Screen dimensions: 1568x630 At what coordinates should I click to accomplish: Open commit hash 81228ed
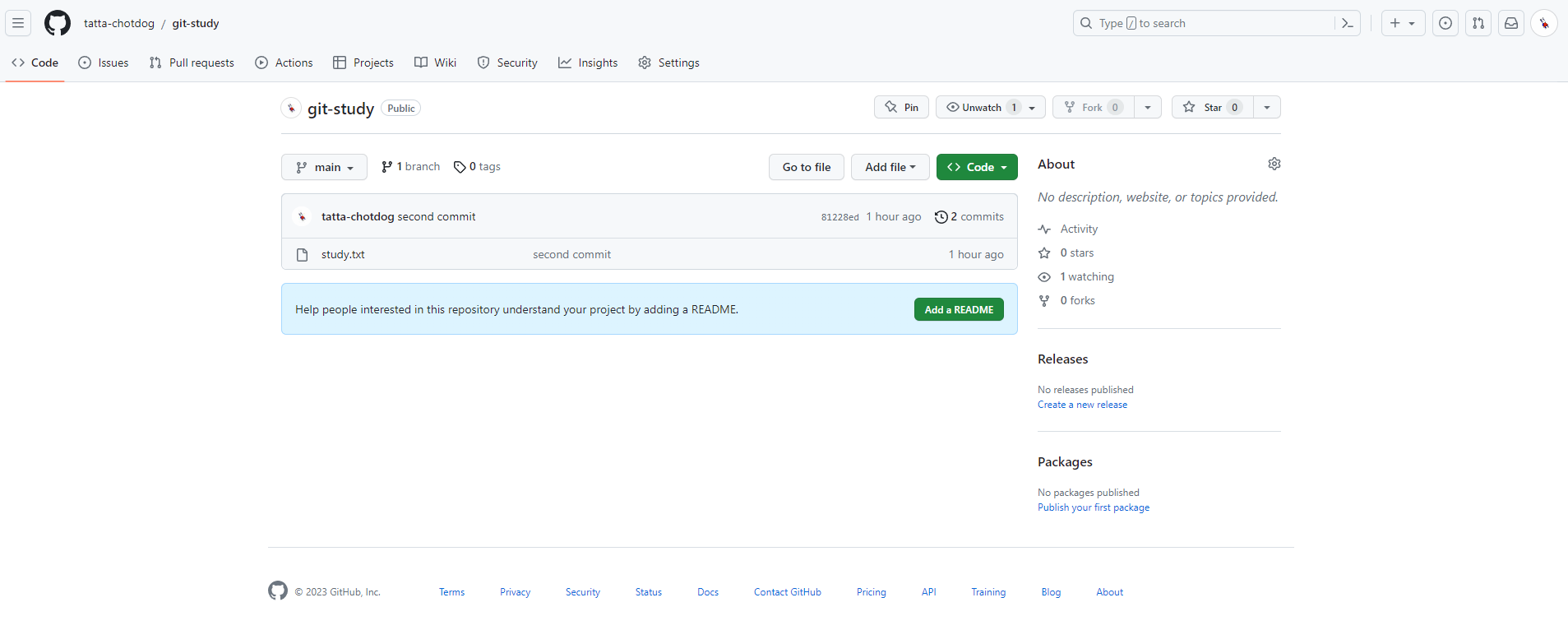840,217
